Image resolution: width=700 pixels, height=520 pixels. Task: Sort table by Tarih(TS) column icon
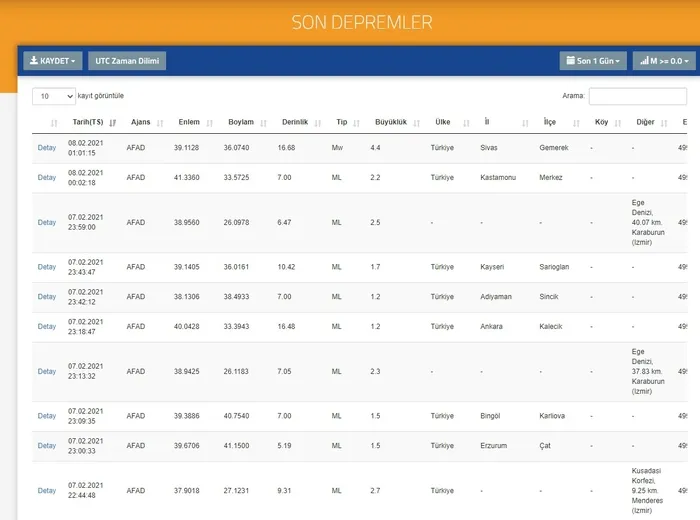pos(113,123)
